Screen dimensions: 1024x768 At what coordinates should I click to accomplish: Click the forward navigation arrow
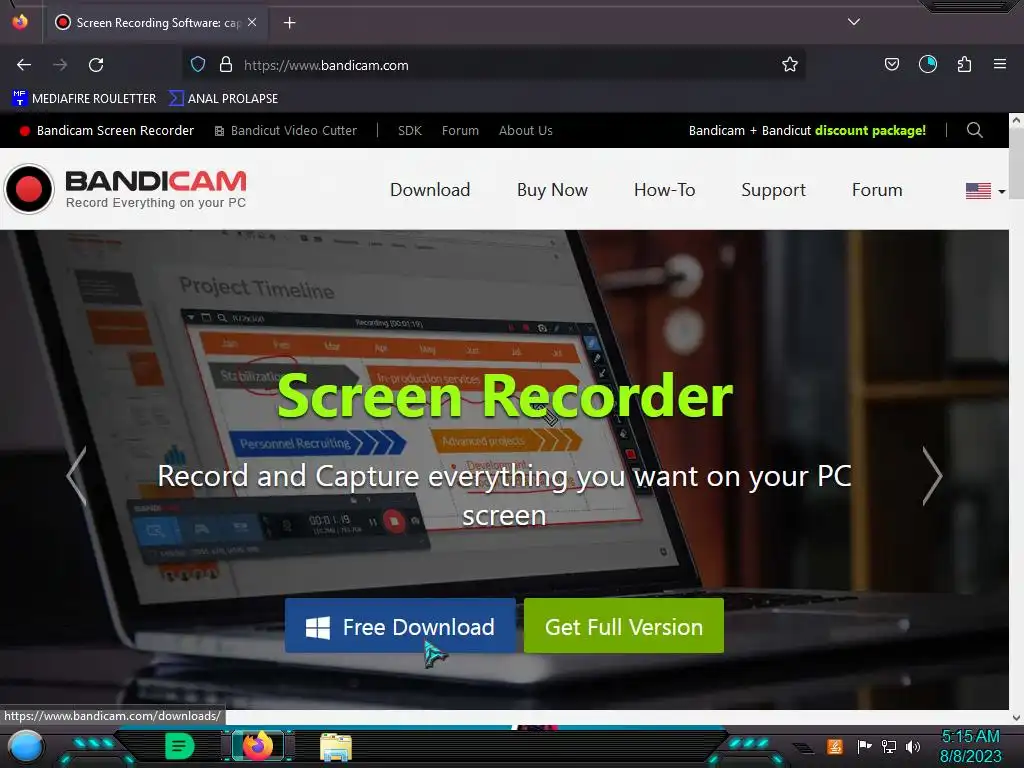pos(60,65)
